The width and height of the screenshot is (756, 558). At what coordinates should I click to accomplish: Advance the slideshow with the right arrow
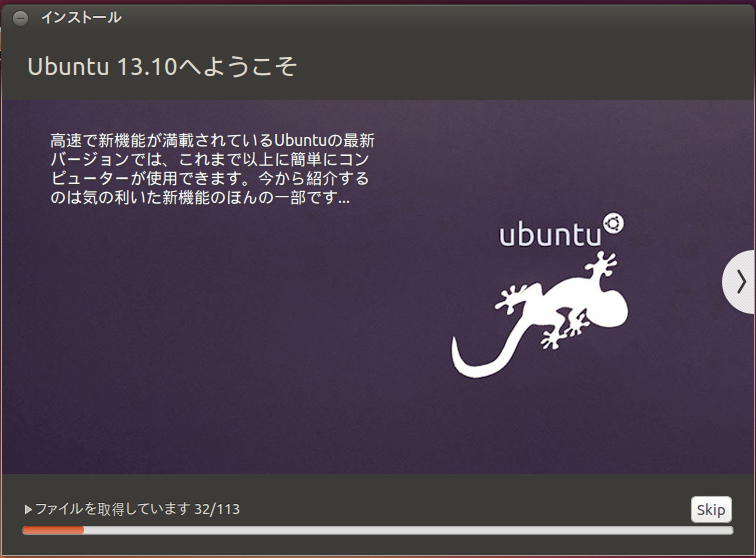point(740,282)
